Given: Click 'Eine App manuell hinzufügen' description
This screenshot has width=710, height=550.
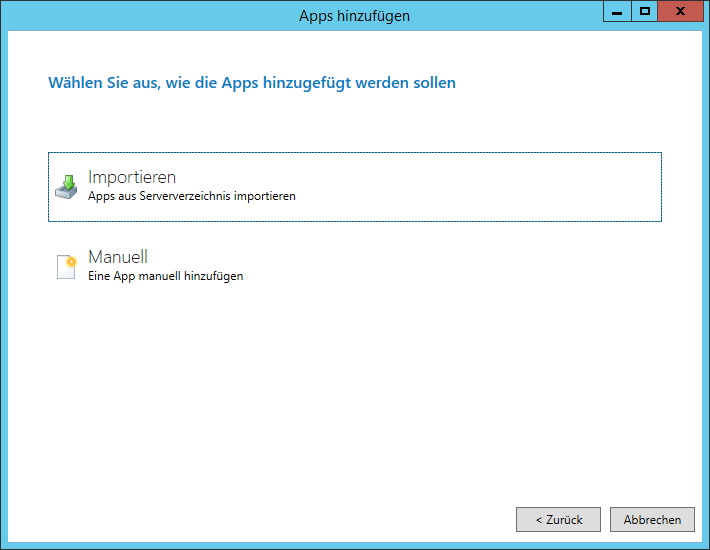Looking at the screenshot, I should (x=165, y=276).
